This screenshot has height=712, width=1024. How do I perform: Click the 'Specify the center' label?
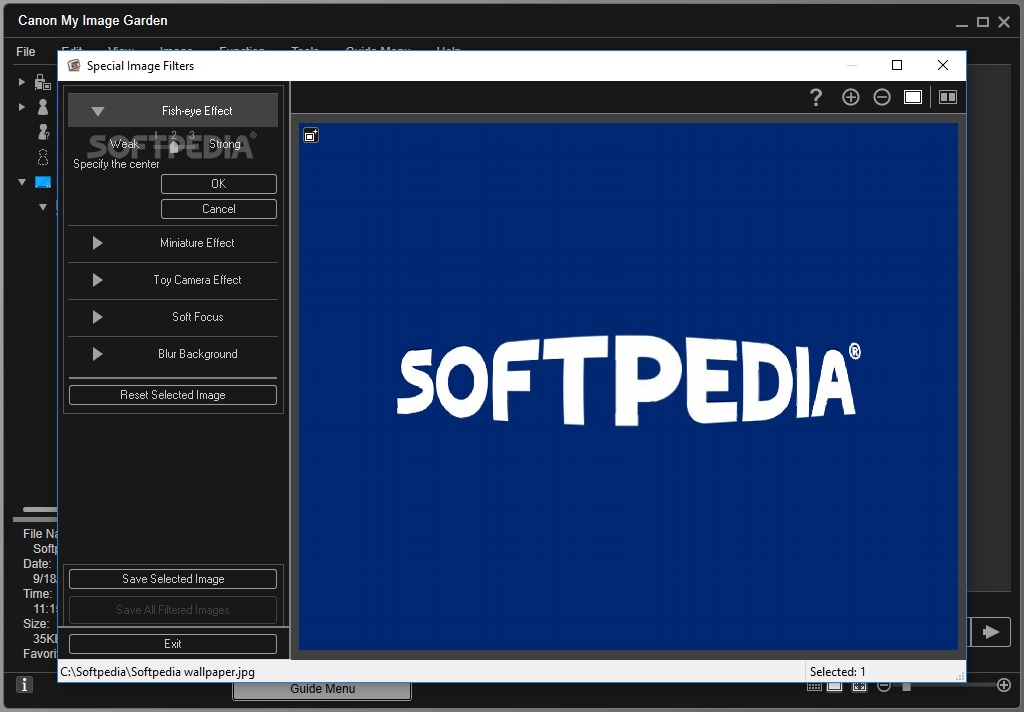[x=116, y=164]
